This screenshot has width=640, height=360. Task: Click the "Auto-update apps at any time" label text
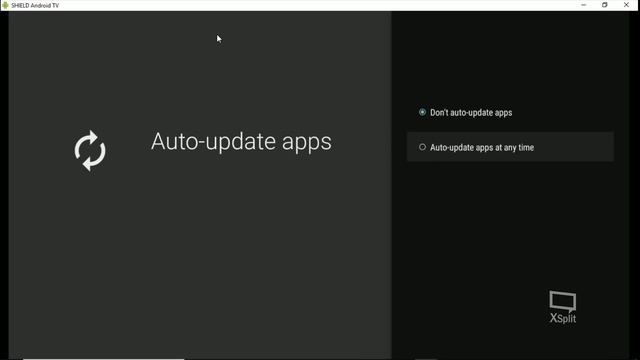482,147
